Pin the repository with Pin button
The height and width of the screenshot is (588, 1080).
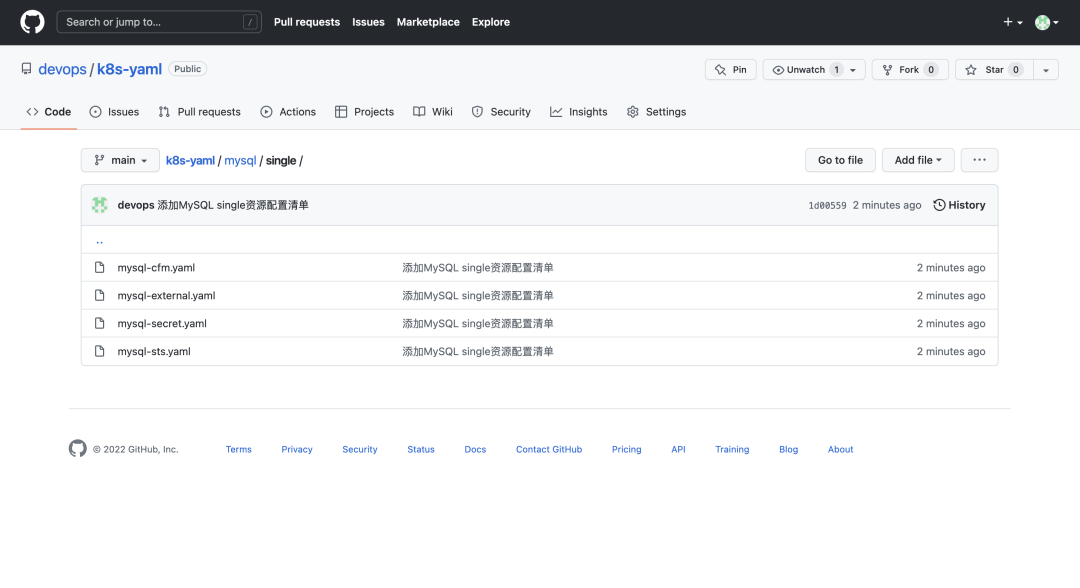[x=731, y=70]
